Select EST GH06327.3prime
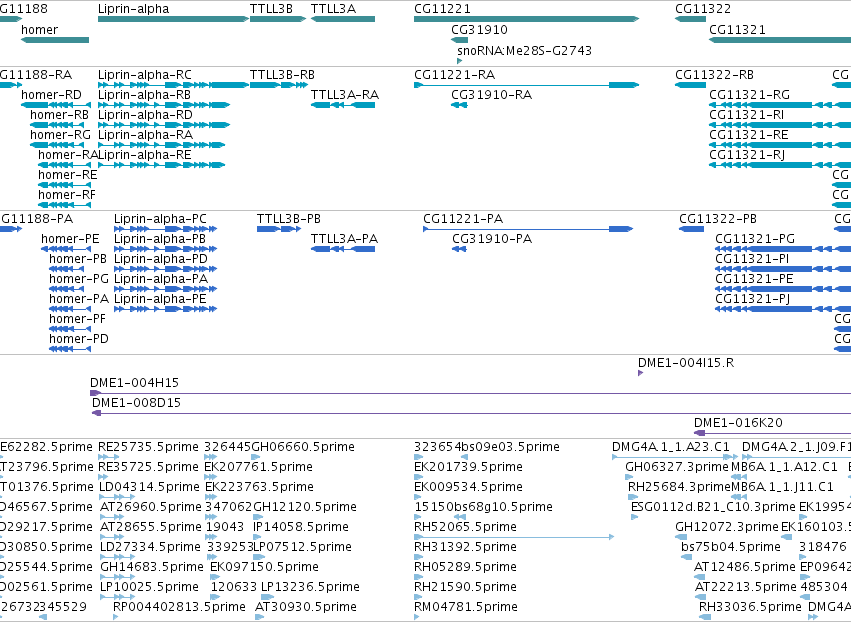The height and width of the screenshot is (622, 851). coord(677,467)
